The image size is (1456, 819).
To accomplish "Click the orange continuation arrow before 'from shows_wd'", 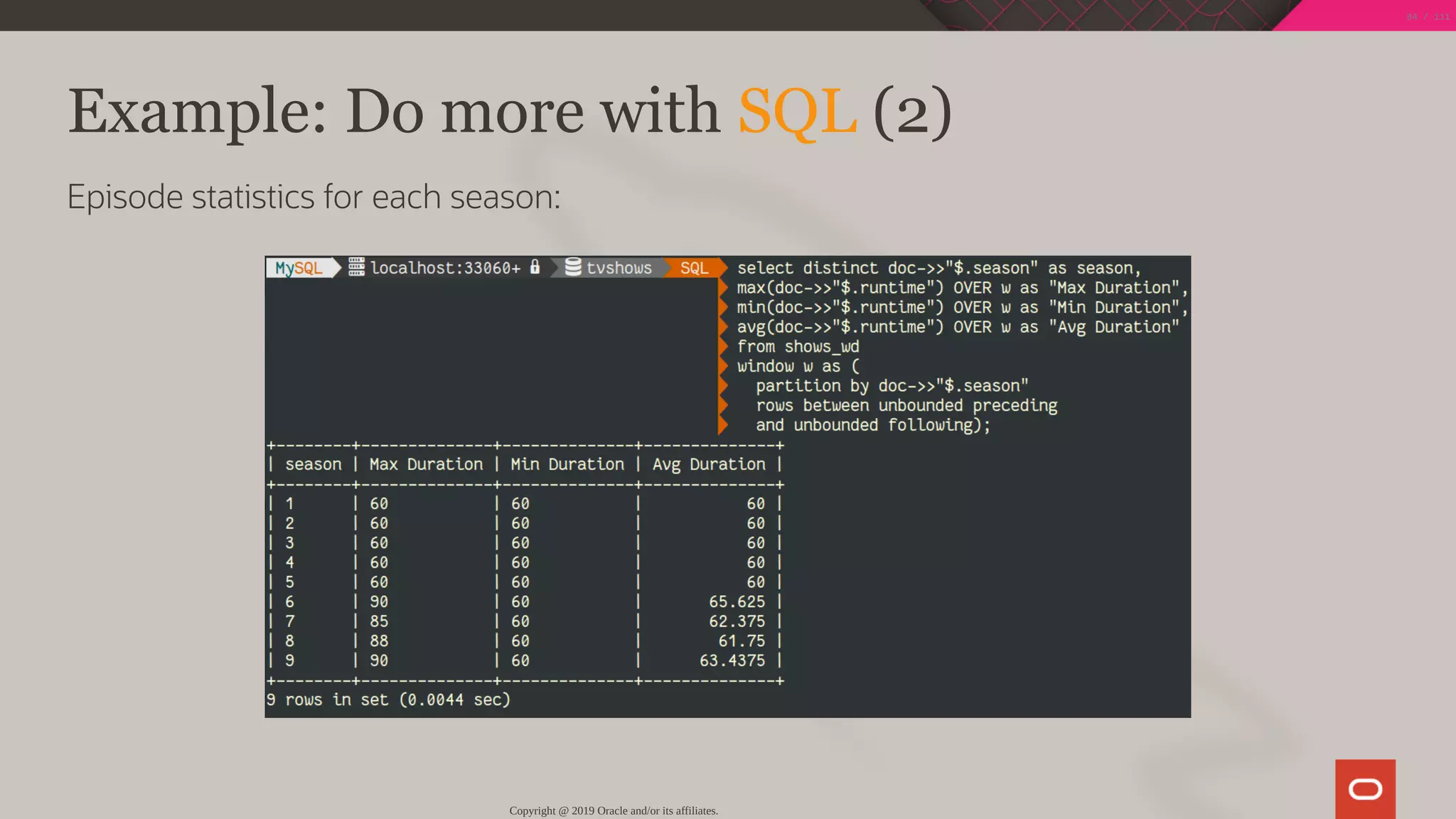I will pos(723,347).
